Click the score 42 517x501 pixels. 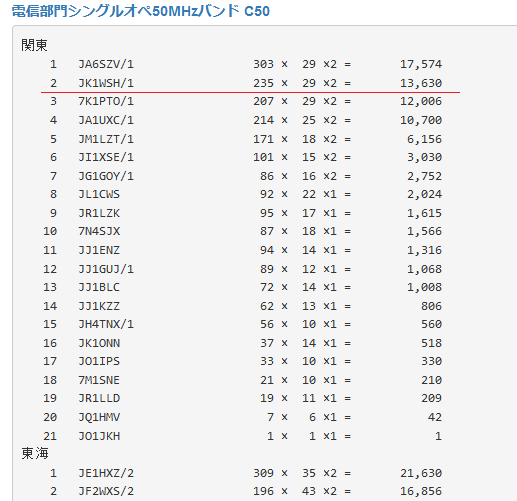(435, 417)
